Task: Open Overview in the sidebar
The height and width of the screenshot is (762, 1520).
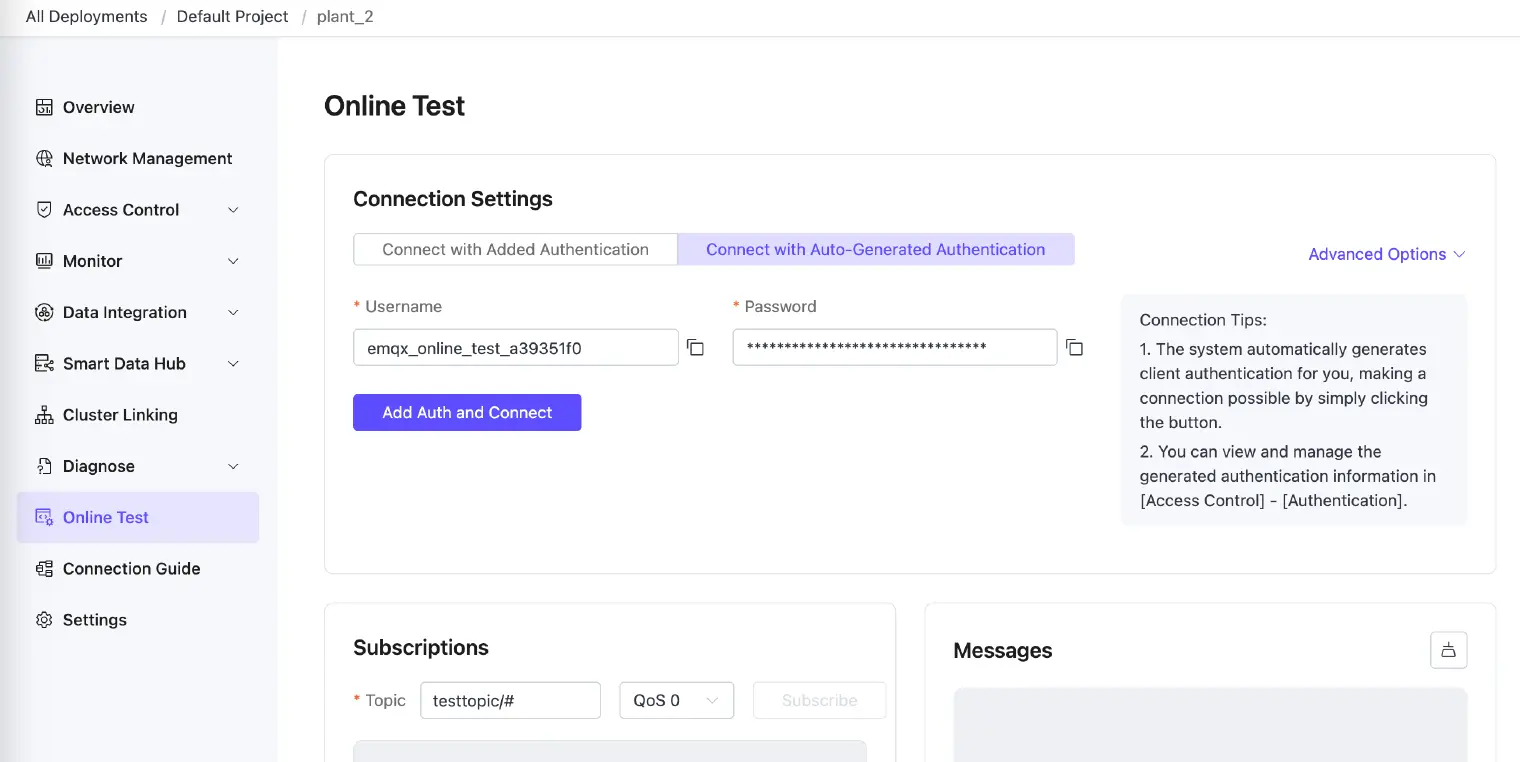Action: [138, 107]
